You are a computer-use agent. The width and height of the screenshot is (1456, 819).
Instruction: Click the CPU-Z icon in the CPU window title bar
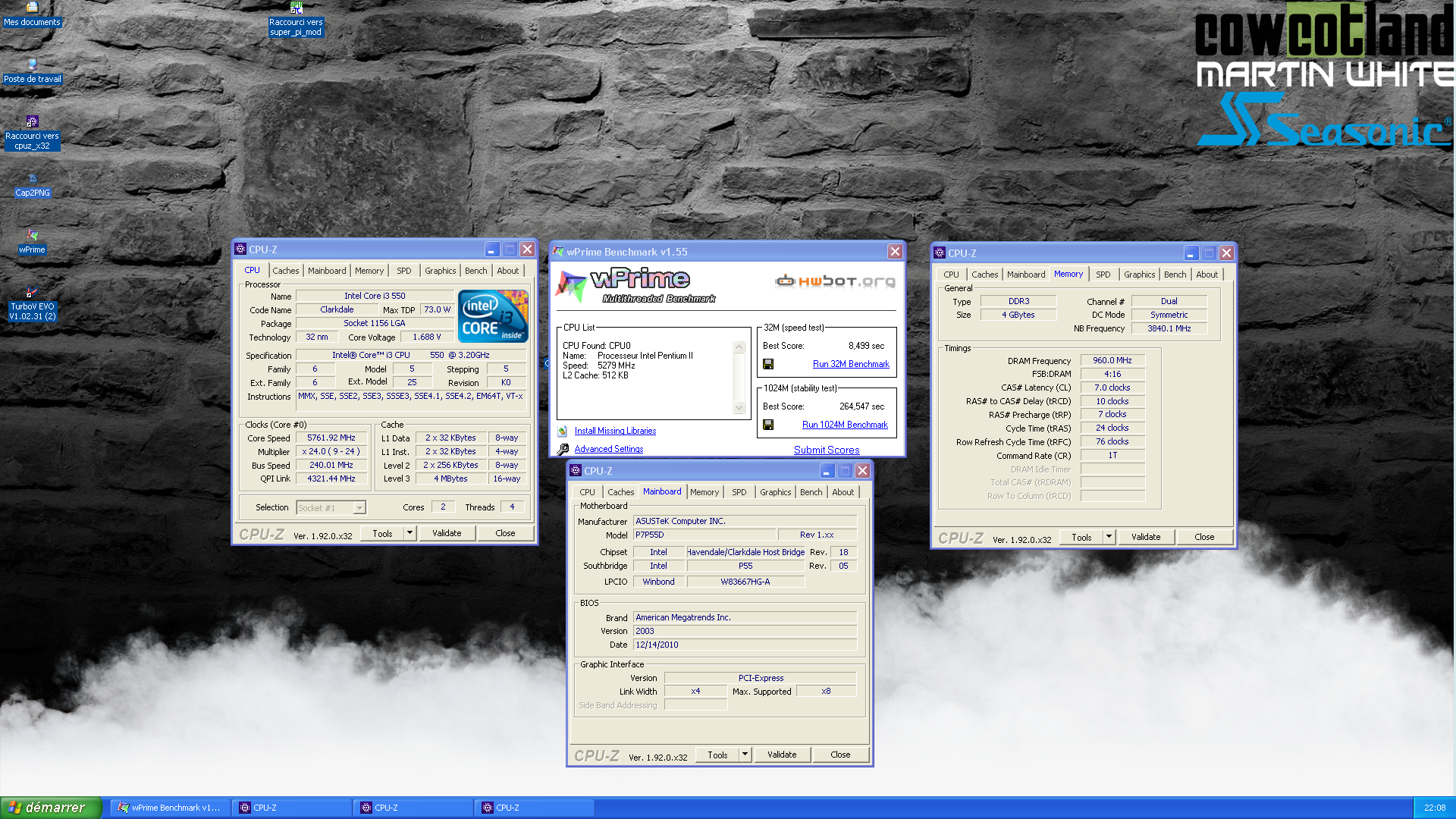240,249
